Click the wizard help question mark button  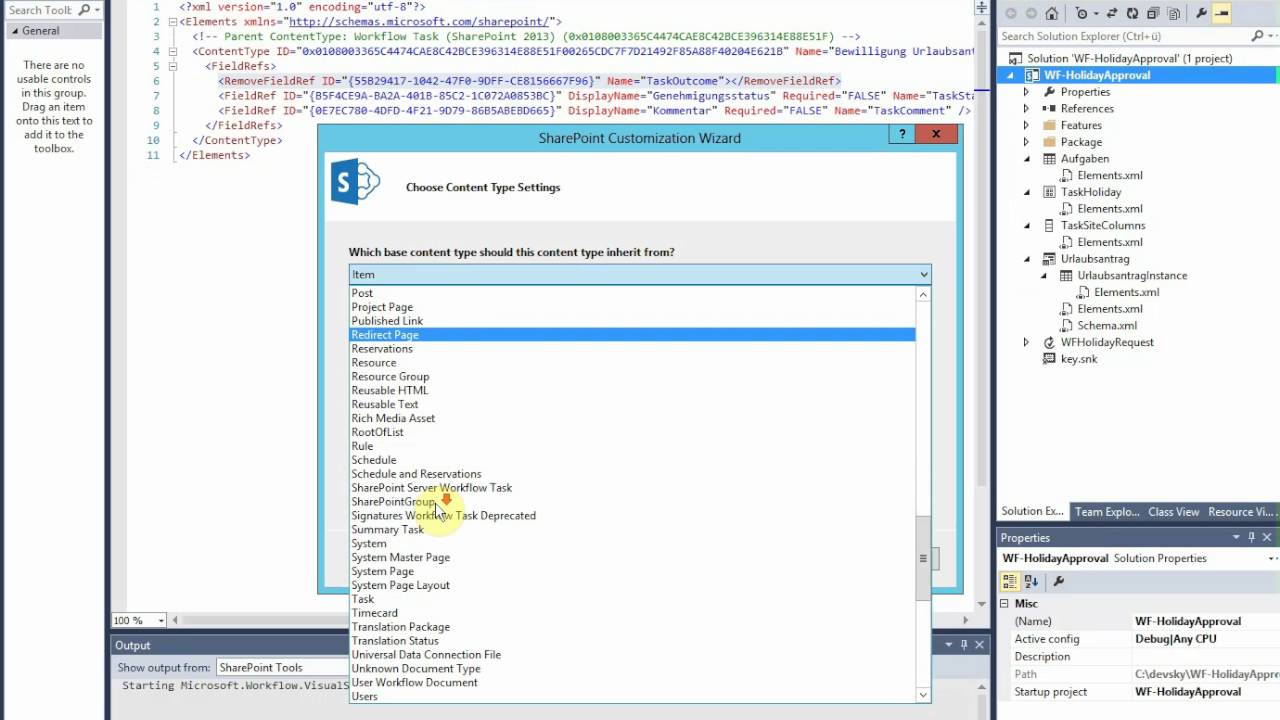(902, 134)
